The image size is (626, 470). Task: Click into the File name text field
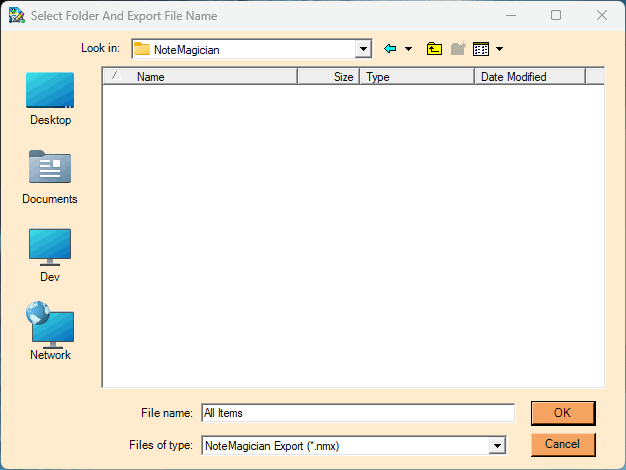pos(357,413)
